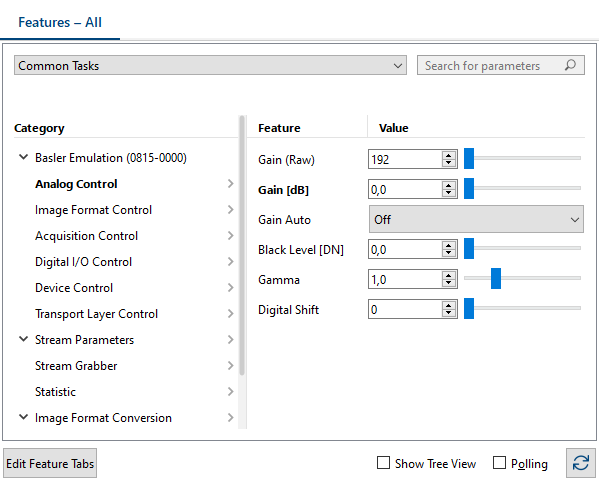Collapse the Basler Emulation tree node
This screenshot has width=599, height=481.
(x=23, y=157)
